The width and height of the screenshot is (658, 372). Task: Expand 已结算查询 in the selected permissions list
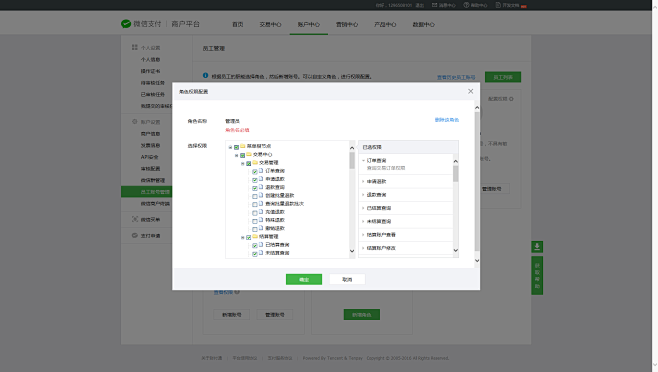[x=363, y=208]
